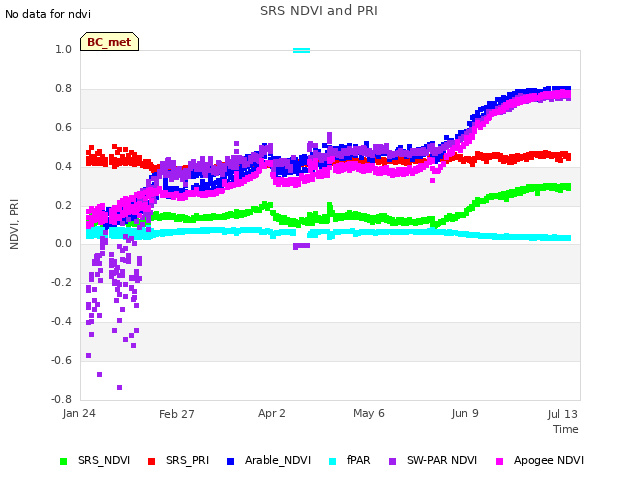
Task: Click the Jul 13 x-axis label
Action: (x=562, y=414)
